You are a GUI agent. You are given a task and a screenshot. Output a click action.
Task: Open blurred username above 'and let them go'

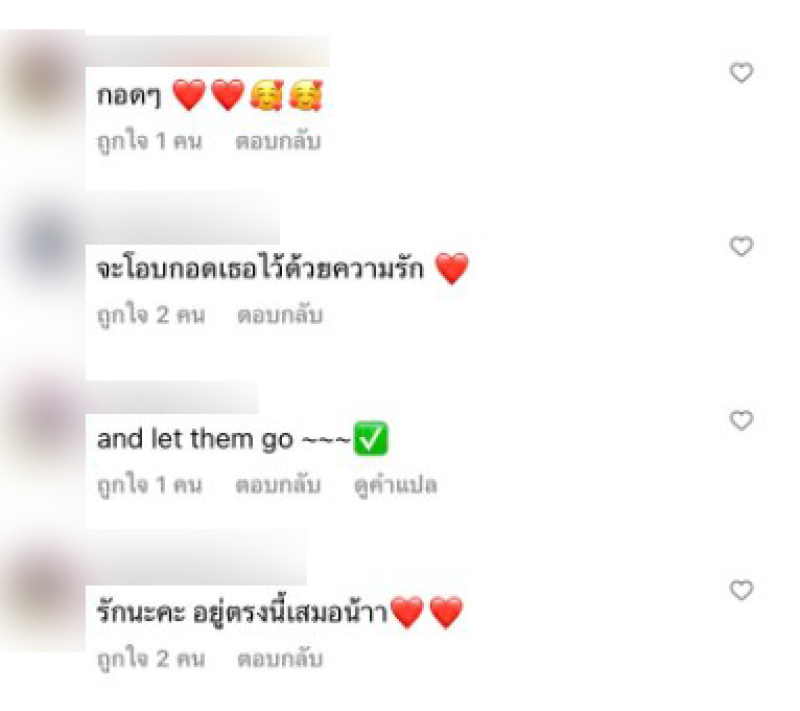172,397
